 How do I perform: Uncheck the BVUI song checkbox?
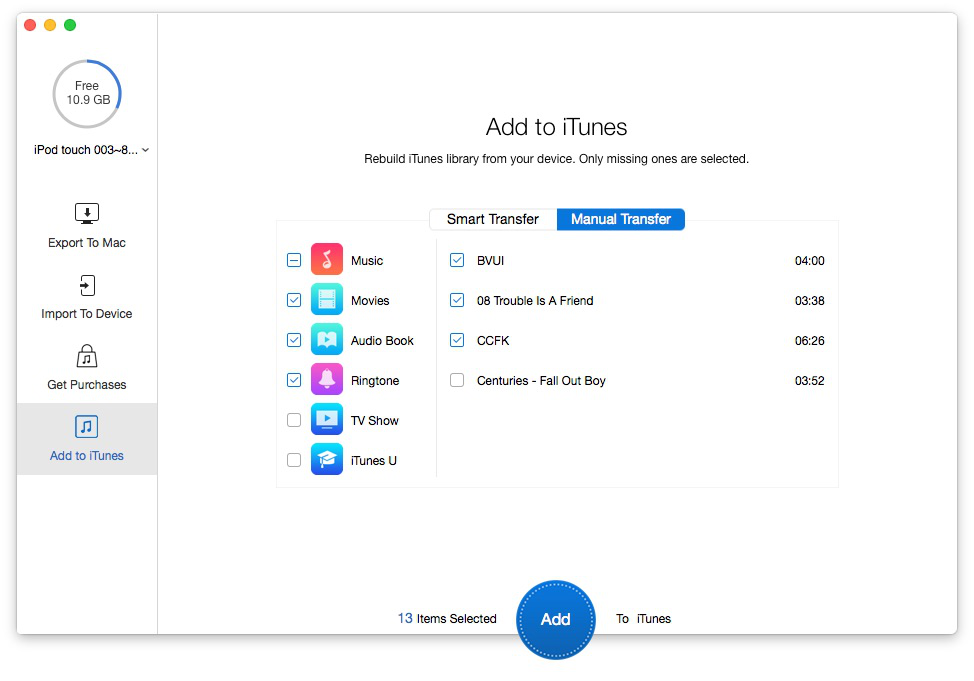[x=457, y=260]
